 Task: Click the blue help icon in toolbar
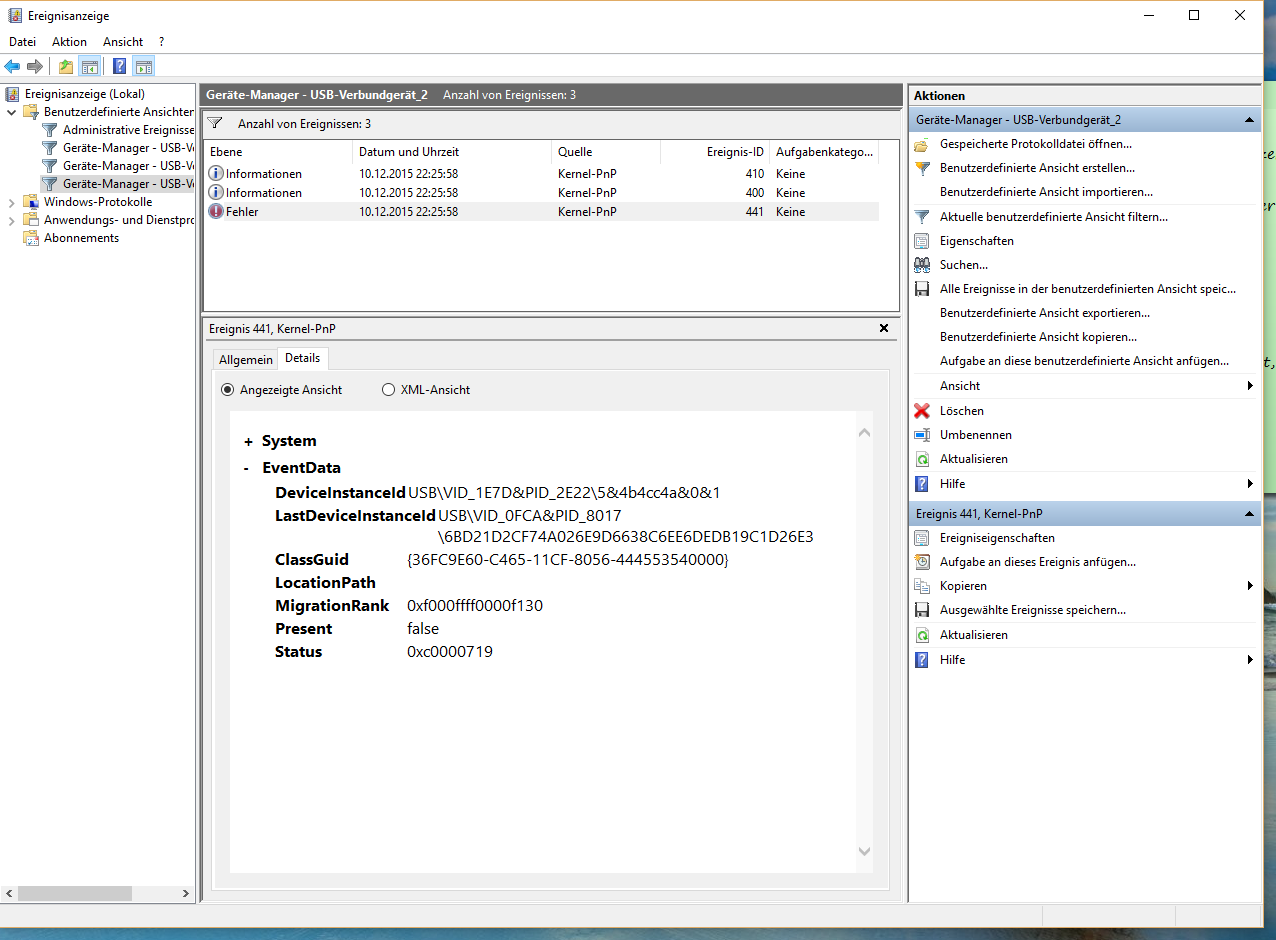119,67
